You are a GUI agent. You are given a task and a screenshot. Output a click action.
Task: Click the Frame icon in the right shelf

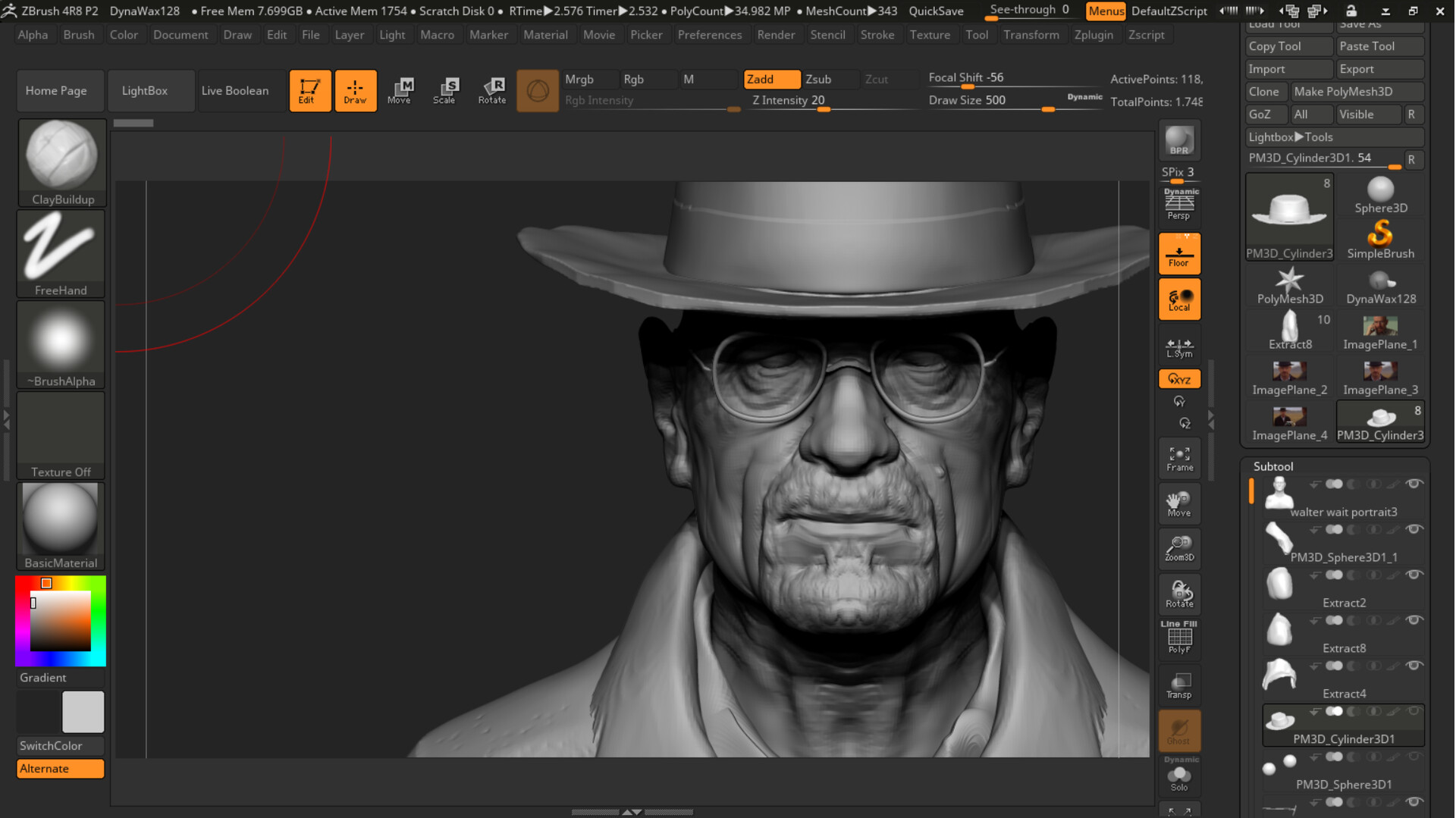pos(1179,457)
